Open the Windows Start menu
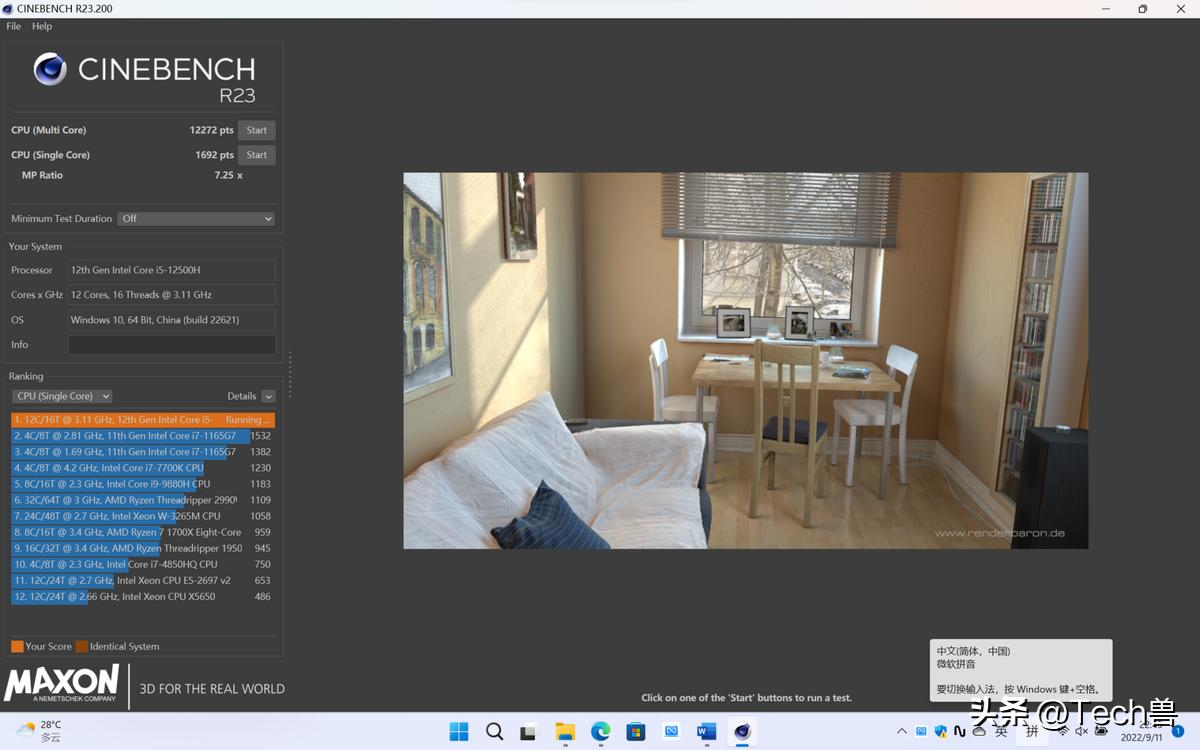Screen dimensions: 1200x750 [459, 732]
